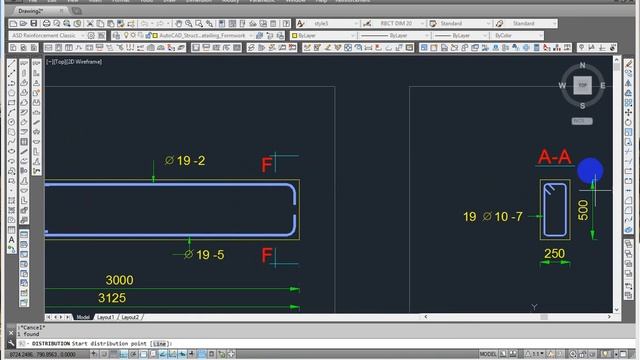Open the ByColor plot style dropdown
The height and width of the screenshot is (360, 640).
pos(518,36)
